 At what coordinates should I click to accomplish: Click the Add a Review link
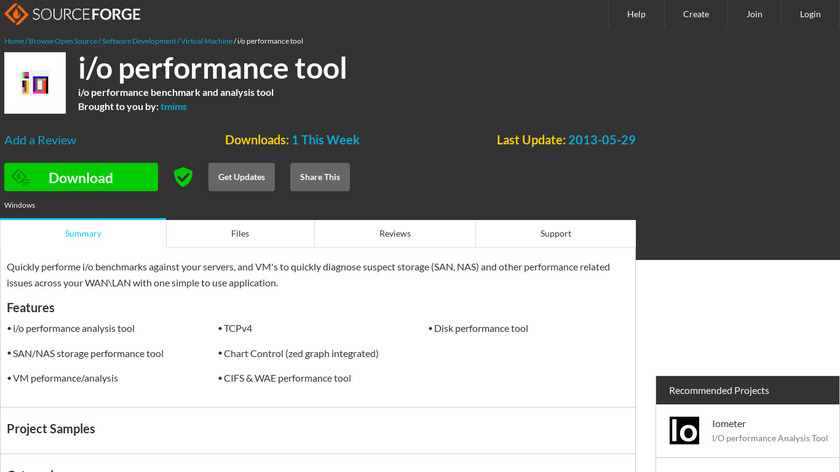(x=40, y=140)
